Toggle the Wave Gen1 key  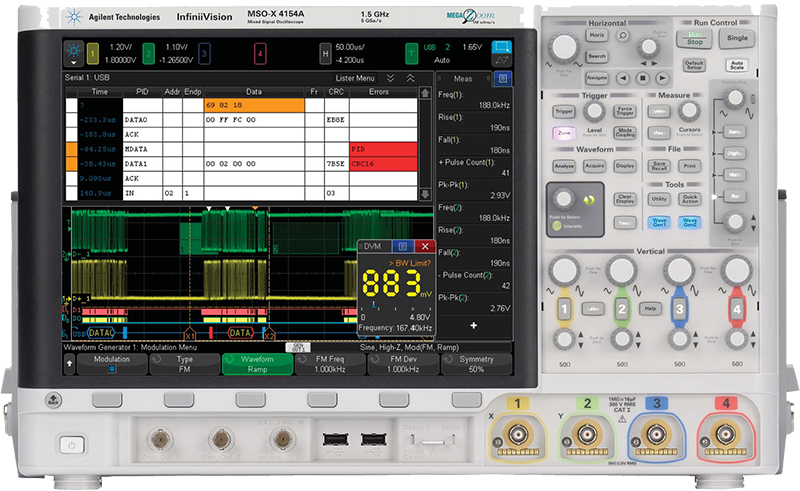(659, 222)
